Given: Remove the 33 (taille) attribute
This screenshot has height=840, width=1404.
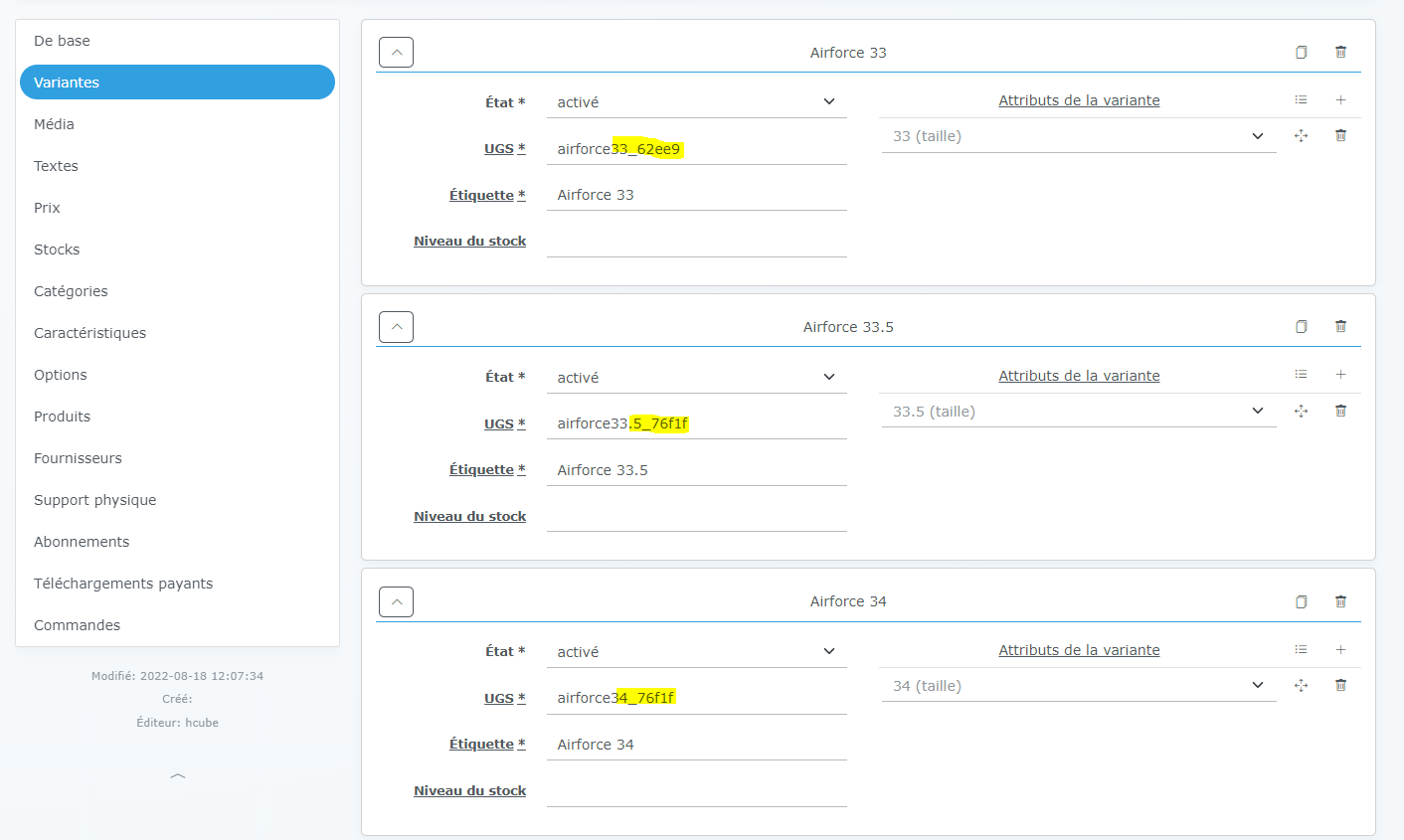Looking at the screenshot, I should (1340, 136).
